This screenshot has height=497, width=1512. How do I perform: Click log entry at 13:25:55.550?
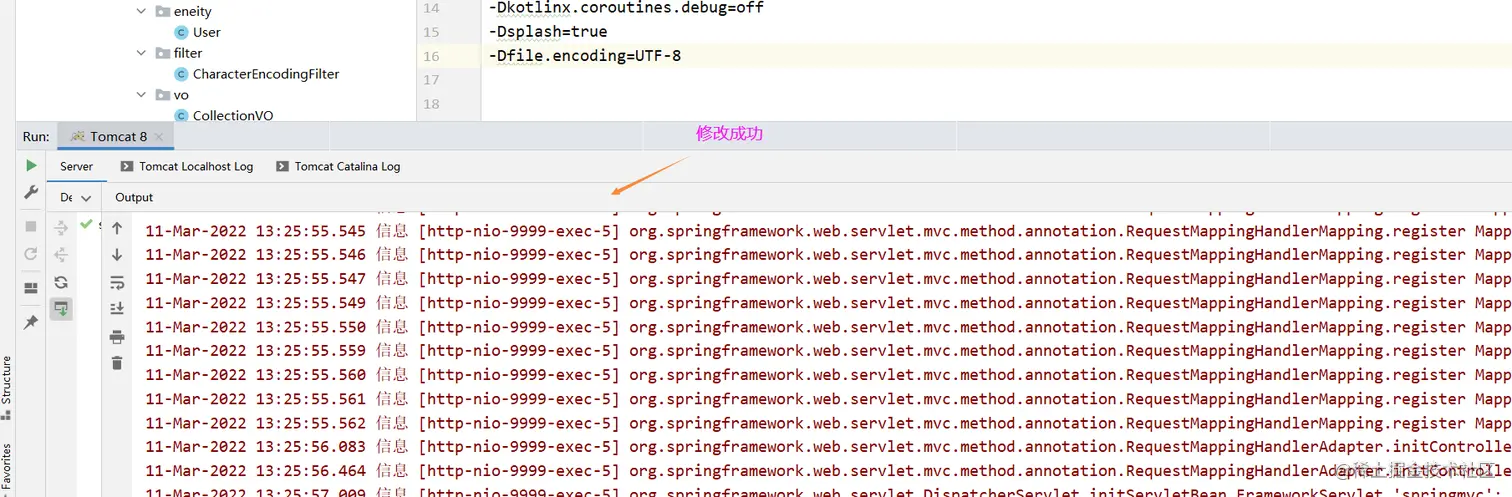click(x=827, y=327)
